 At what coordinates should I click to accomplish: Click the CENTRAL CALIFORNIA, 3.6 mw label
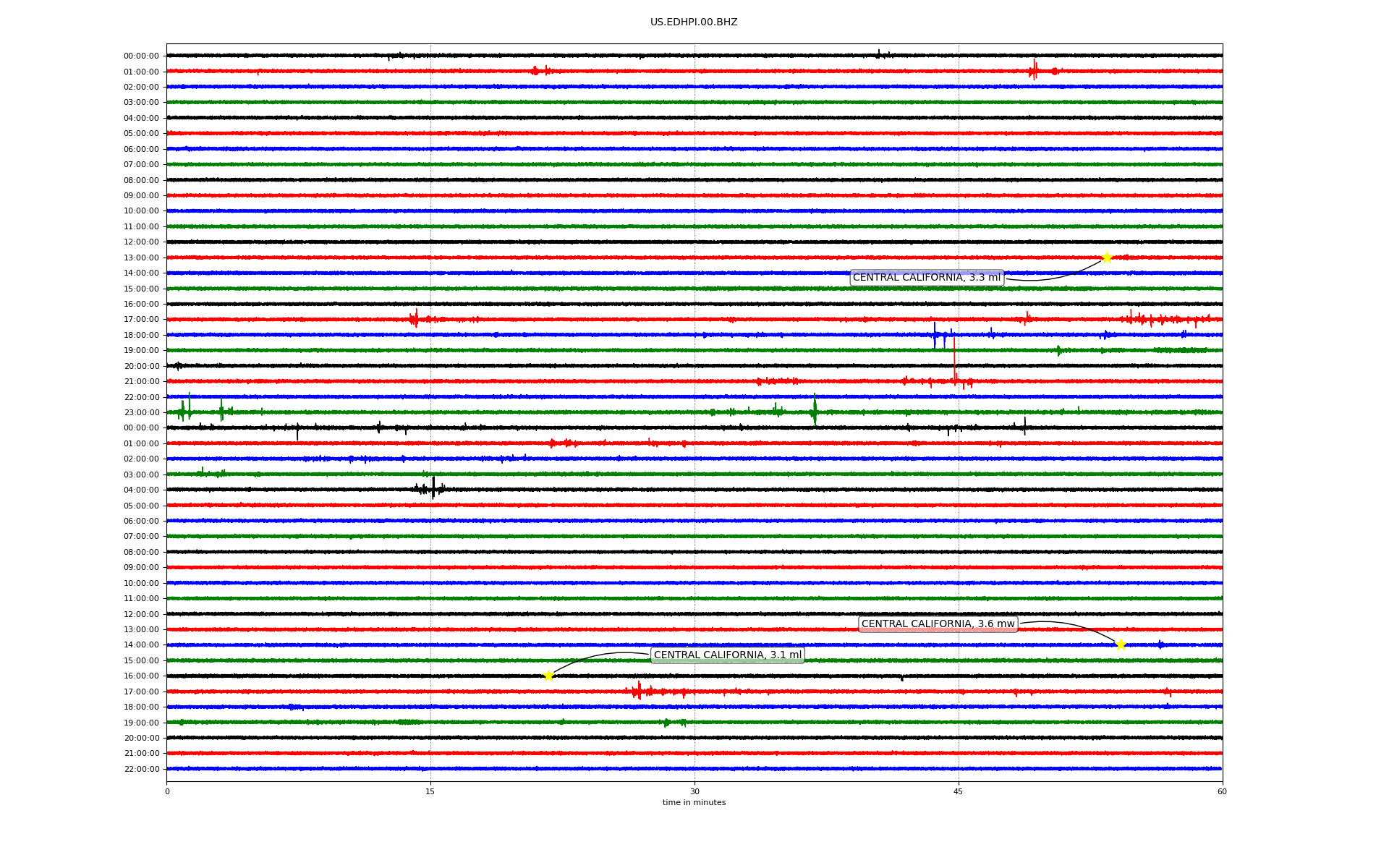coord(938,624)
